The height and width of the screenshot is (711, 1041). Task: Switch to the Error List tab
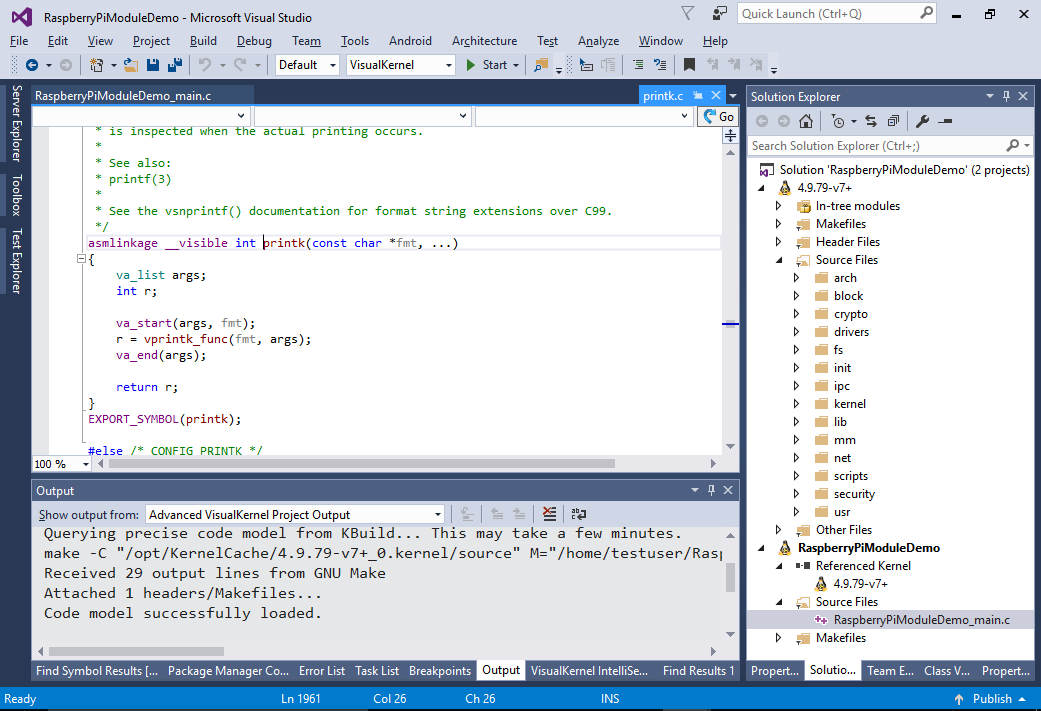[x=322, y=671]
